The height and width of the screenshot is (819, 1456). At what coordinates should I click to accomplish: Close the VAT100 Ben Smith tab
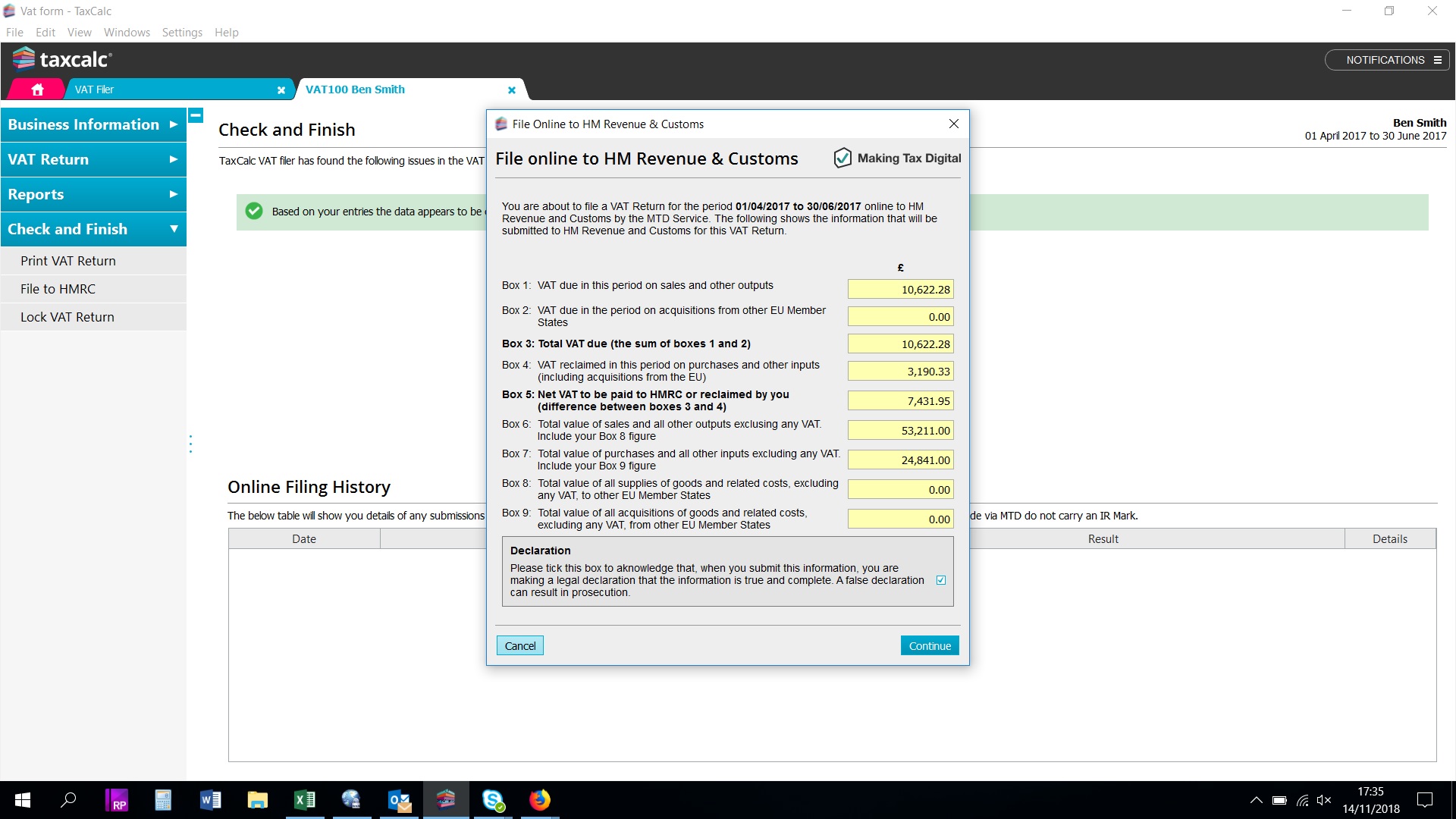click(x=512, y=89)
